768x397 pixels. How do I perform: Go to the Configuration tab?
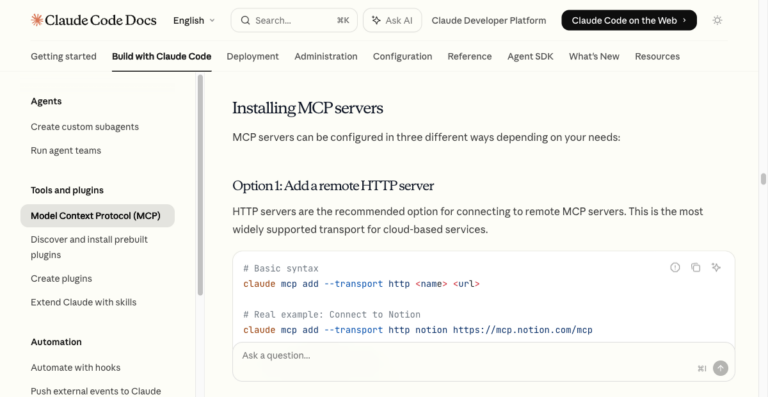(403, 56)
